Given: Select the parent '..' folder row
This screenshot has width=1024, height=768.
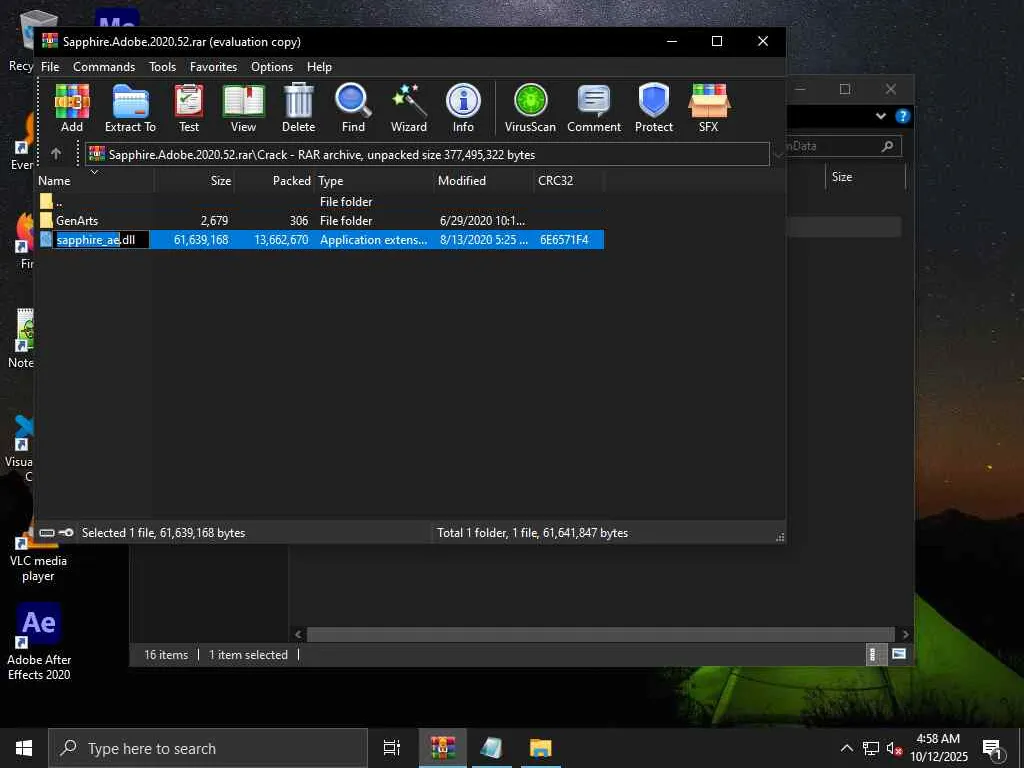Looking at the screenshot, I should coord(320,202).
